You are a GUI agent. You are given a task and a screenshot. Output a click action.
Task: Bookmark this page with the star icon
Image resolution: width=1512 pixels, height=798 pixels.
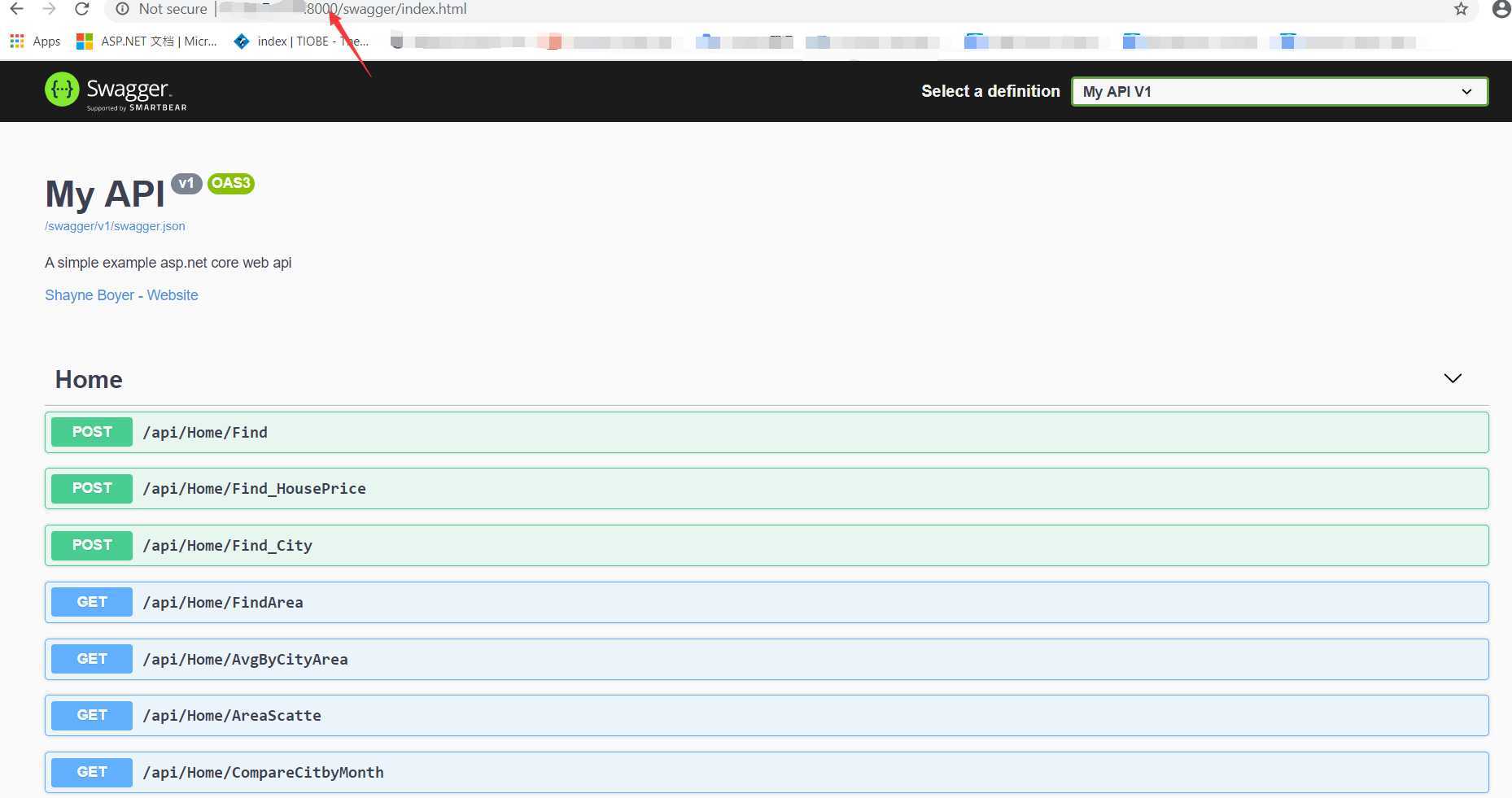1461,9
